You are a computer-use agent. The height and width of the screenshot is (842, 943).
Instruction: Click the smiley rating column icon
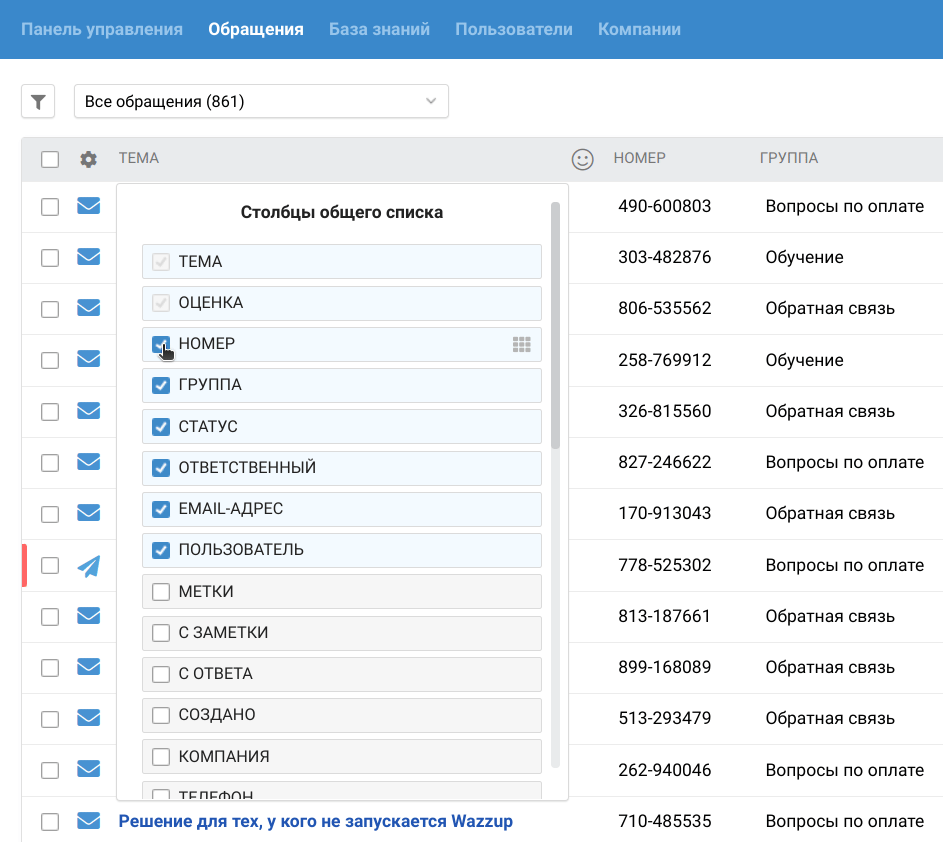pyautogui.click(x=582, y=159)
